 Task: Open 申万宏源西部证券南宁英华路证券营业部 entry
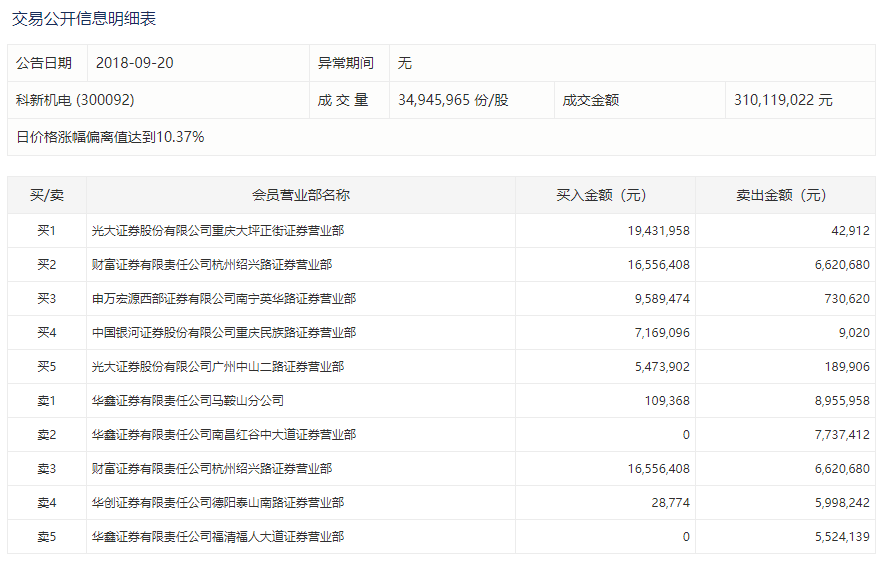[x=223, y=299]
